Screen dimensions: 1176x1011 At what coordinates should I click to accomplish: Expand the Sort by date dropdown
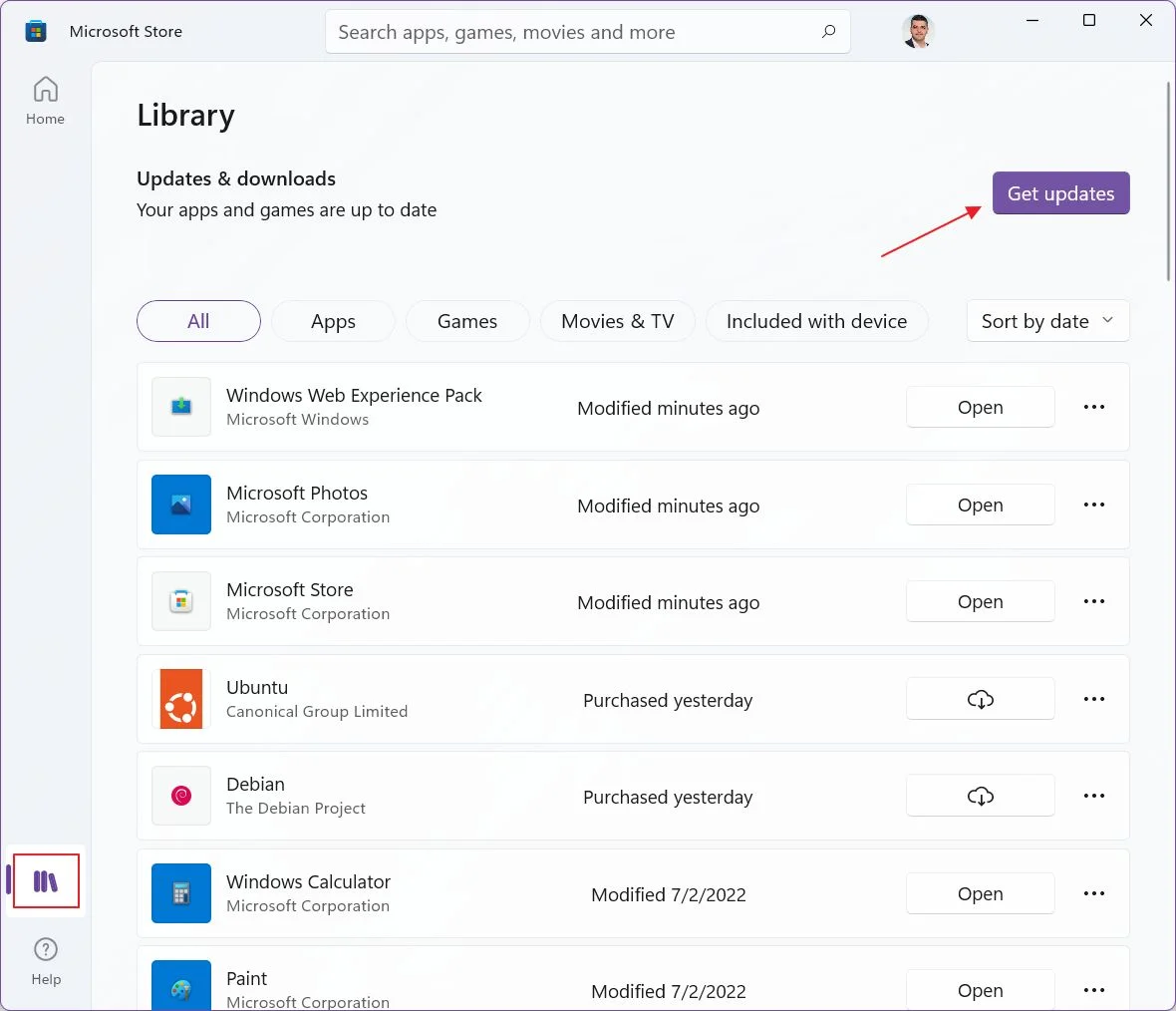coord(1047,321)
